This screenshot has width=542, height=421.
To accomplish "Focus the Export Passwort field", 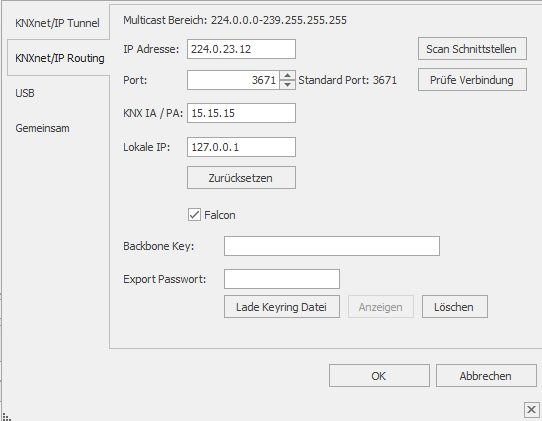I will (x=282, y=279).
